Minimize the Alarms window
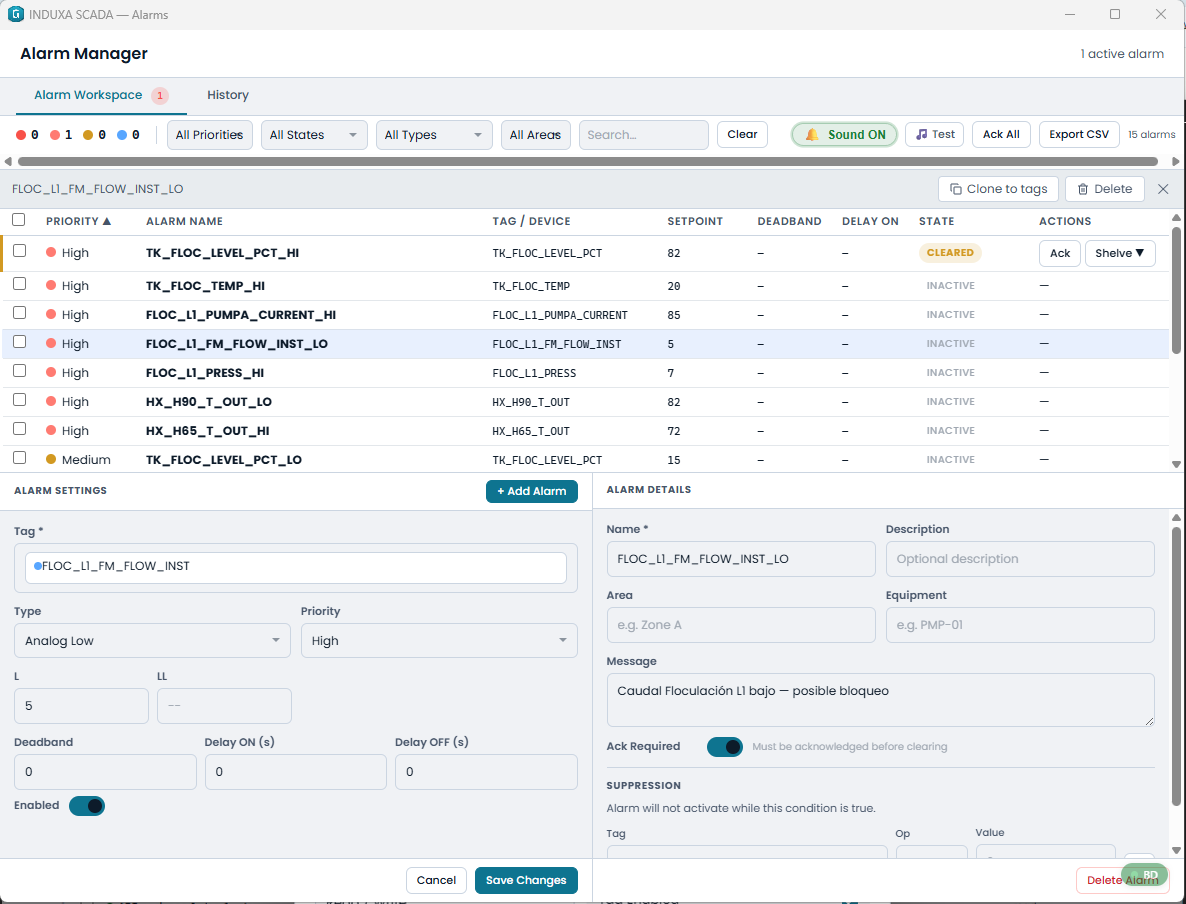Image resolution: width=1186 pixels, height=904 pixels. [1070, 14]
